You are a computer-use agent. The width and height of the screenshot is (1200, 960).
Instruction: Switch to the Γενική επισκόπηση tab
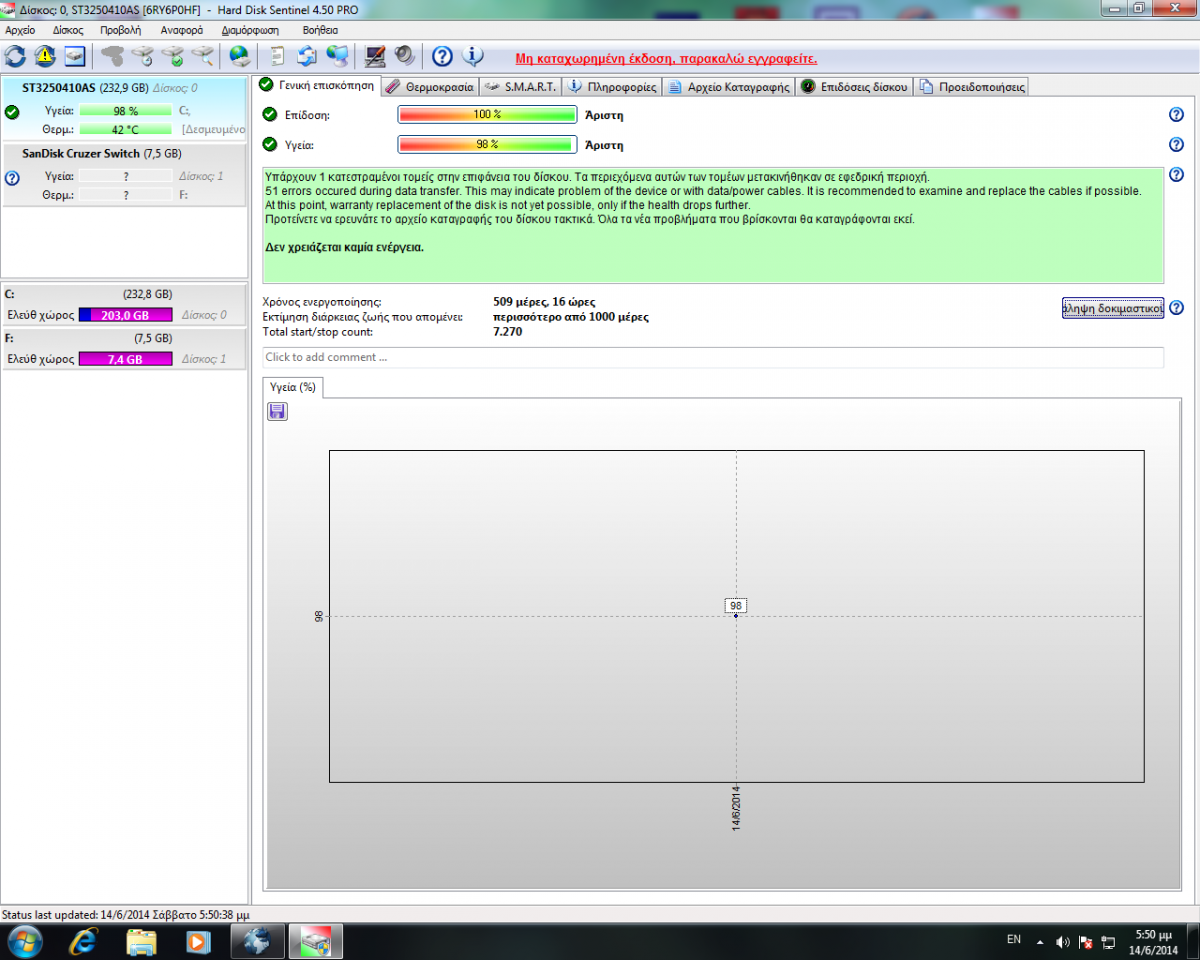pyautogui.click(x=316, y=86)
